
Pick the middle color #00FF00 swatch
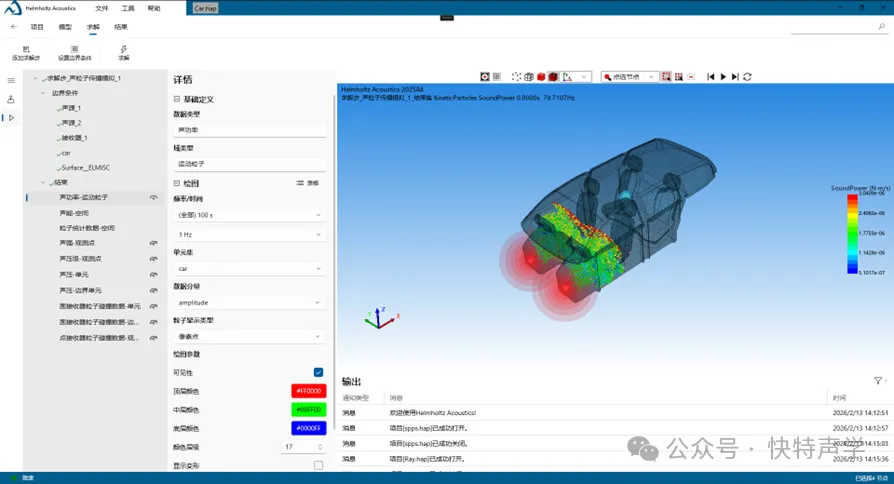pyautogui.click(x=308, y=409)
